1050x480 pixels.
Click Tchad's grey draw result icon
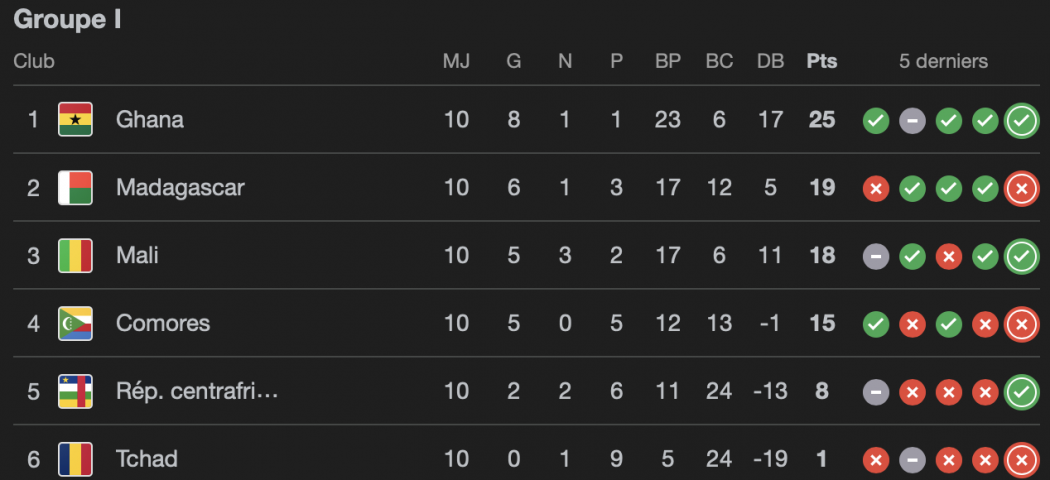click(911, 460)
